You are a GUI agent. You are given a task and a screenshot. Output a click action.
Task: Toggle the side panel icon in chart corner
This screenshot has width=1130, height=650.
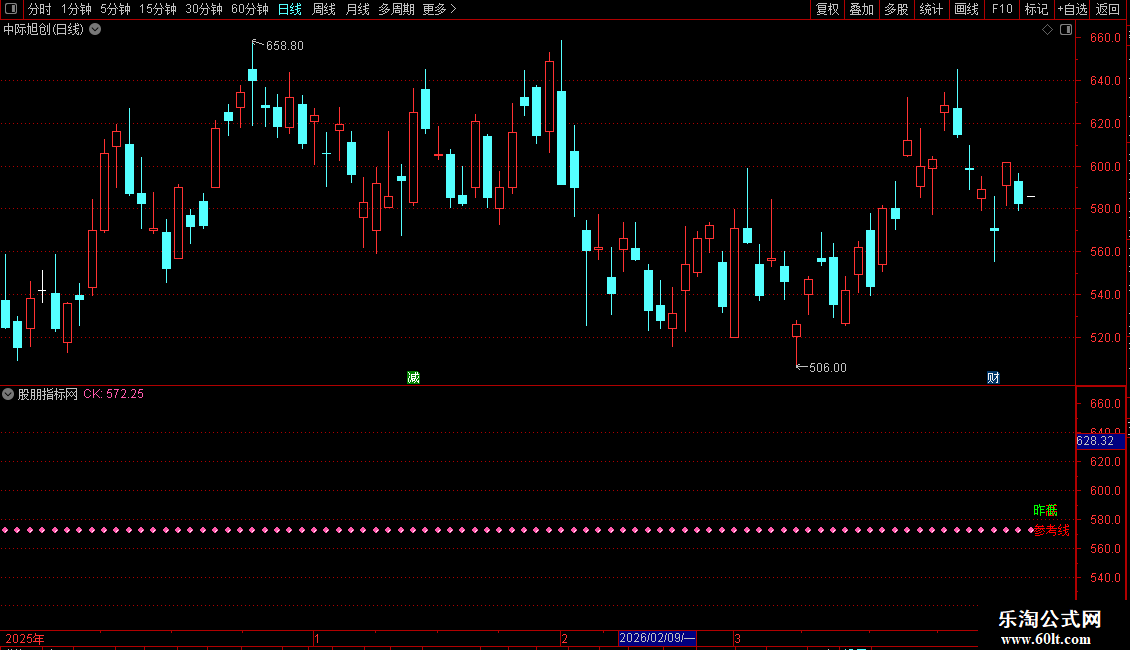click(1066, 30)
